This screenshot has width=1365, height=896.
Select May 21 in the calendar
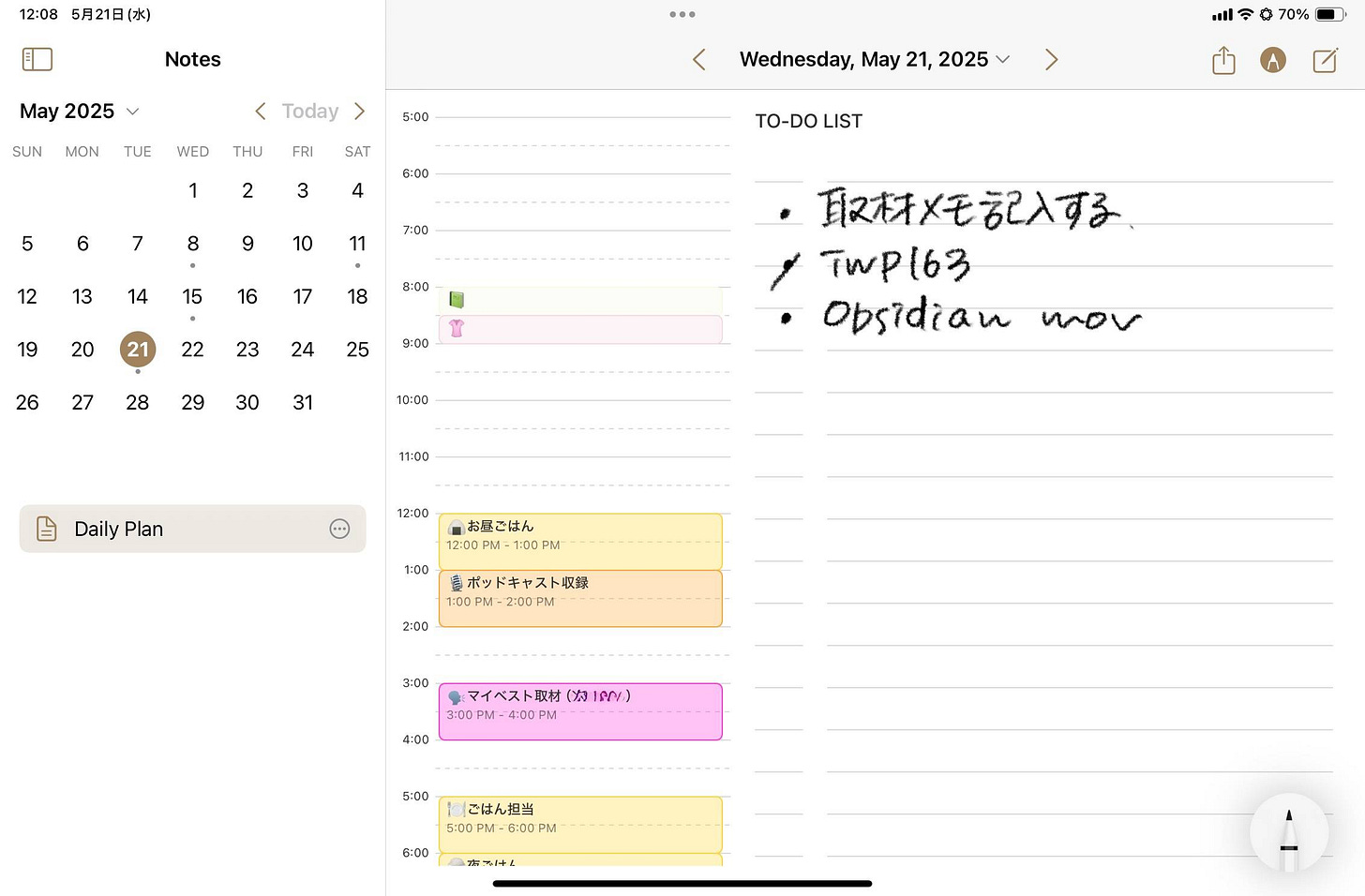(138, 350)
